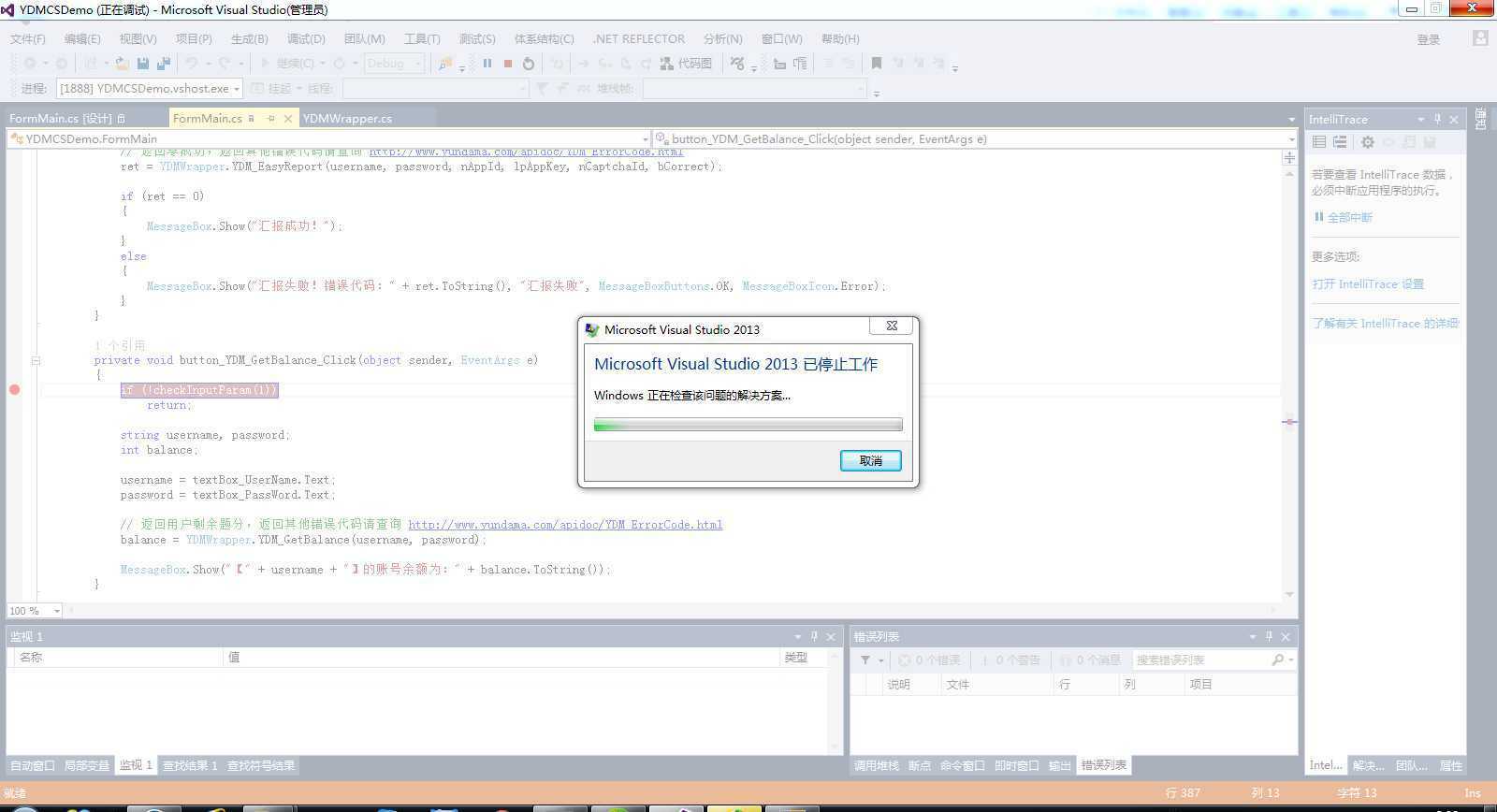Click 取消 button in crash dialog

[870, 461]
